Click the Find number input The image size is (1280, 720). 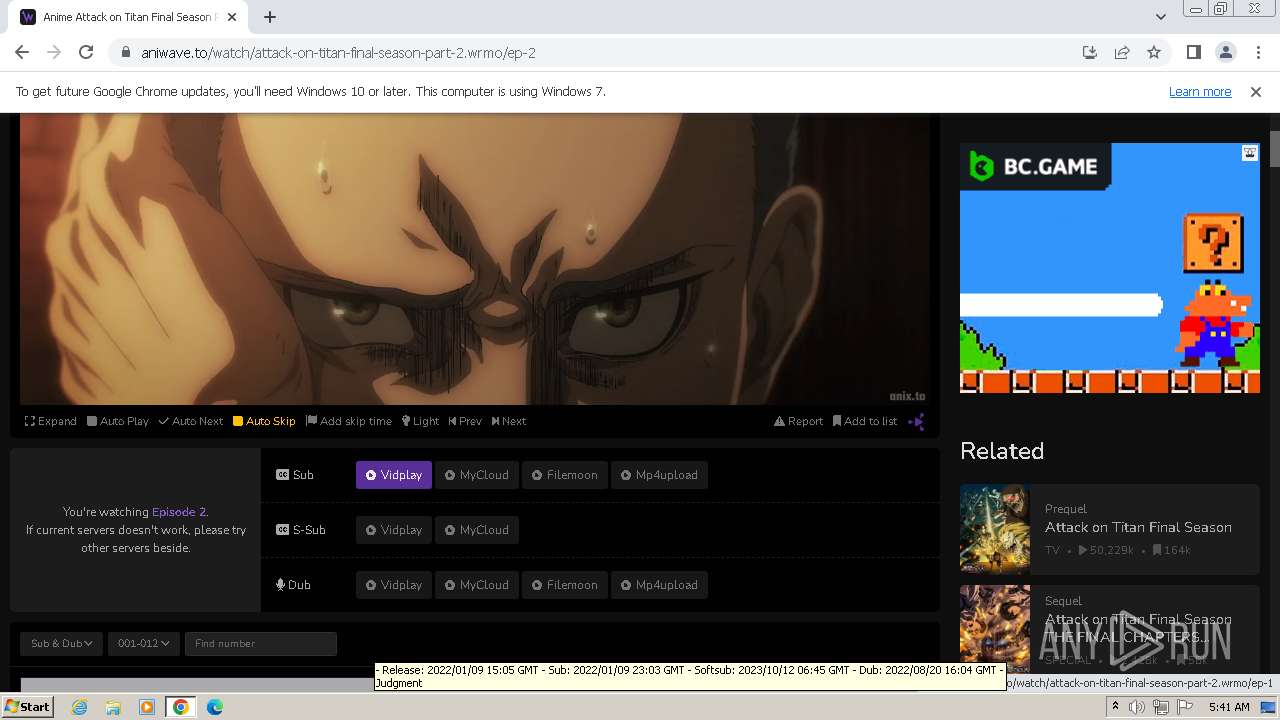(x=260, y=643)
